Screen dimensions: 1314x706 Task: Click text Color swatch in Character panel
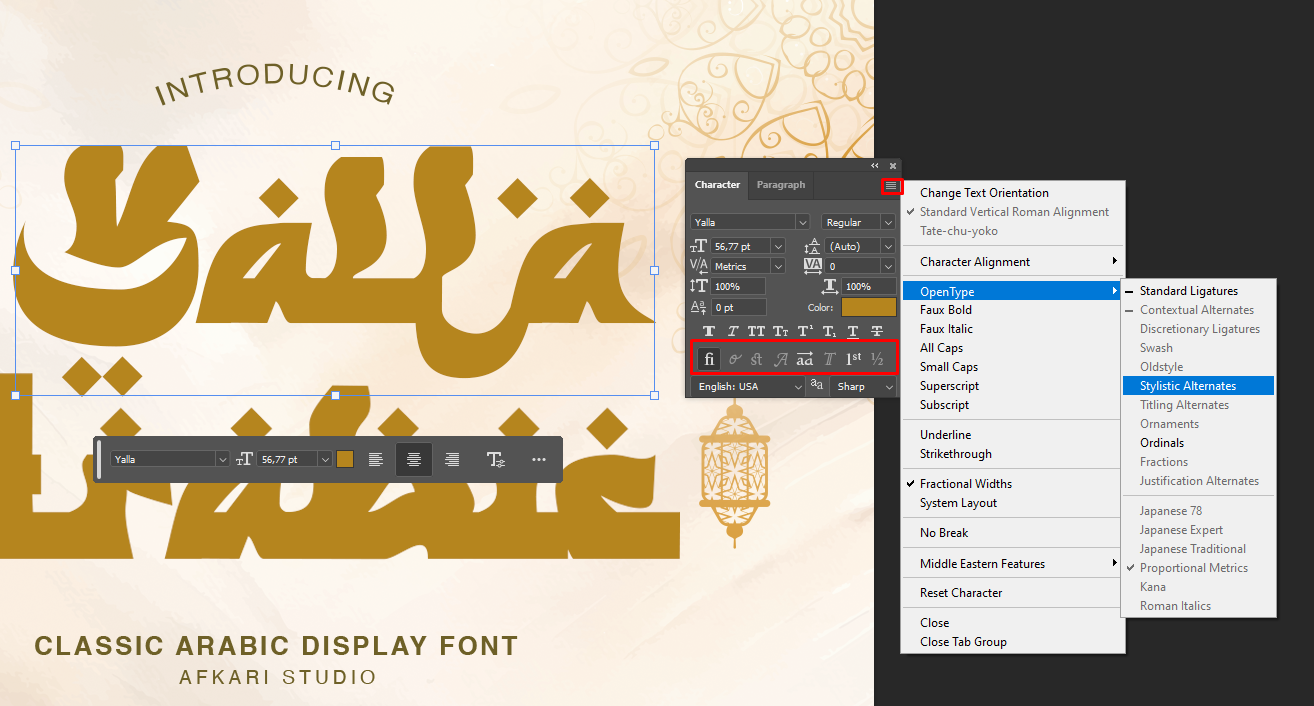pyautogui.click(x=869, y=307)
